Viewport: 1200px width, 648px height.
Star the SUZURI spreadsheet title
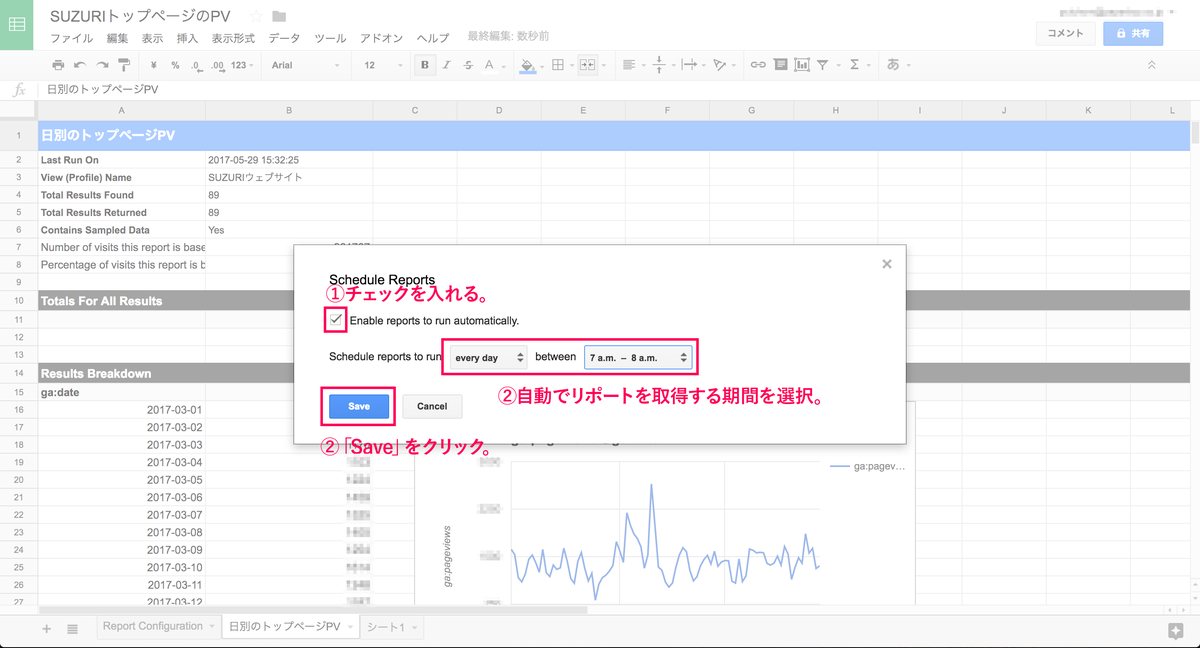(x=256, y=16)
